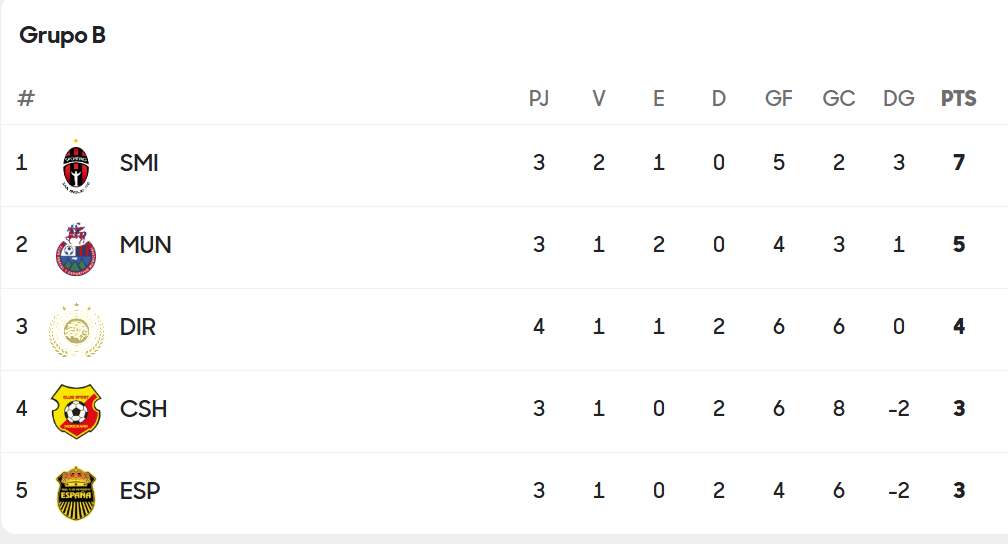This screenshot has height=544, width=1008.
Task: Click the DIR golden laurel crest
Action: pos(76,330)
